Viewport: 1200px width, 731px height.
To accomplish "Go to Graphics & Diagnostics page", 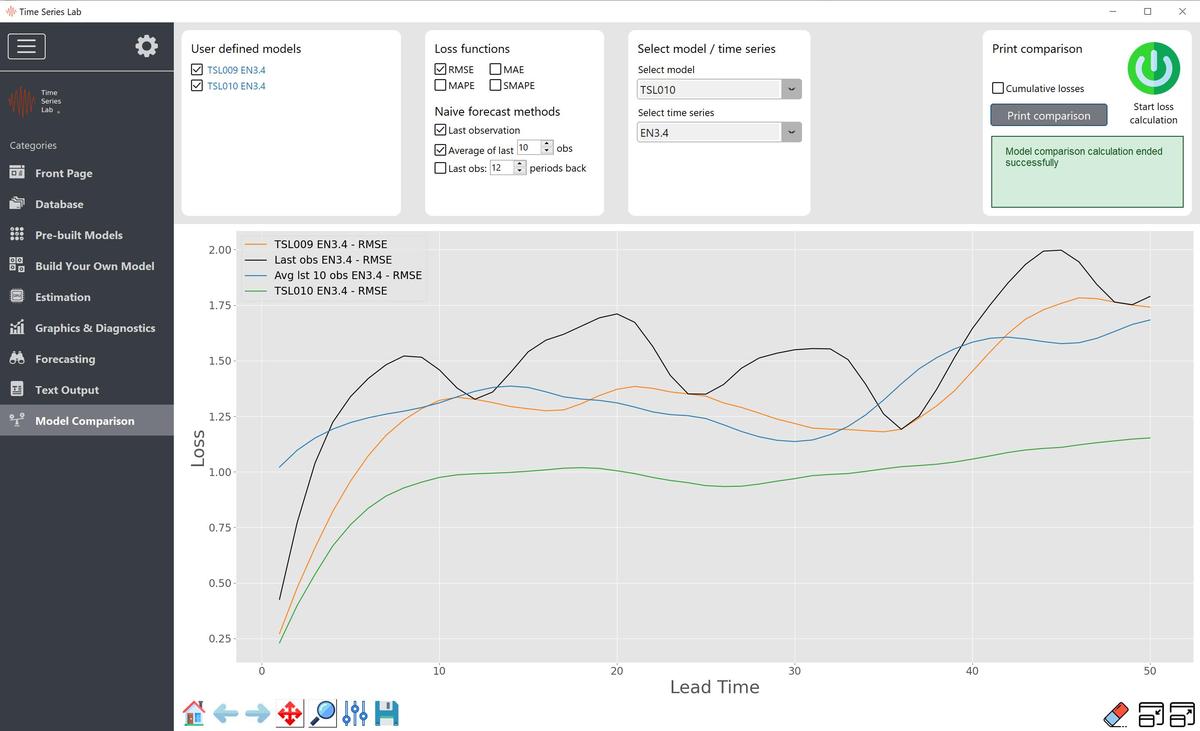I will [x=95, y=328].
